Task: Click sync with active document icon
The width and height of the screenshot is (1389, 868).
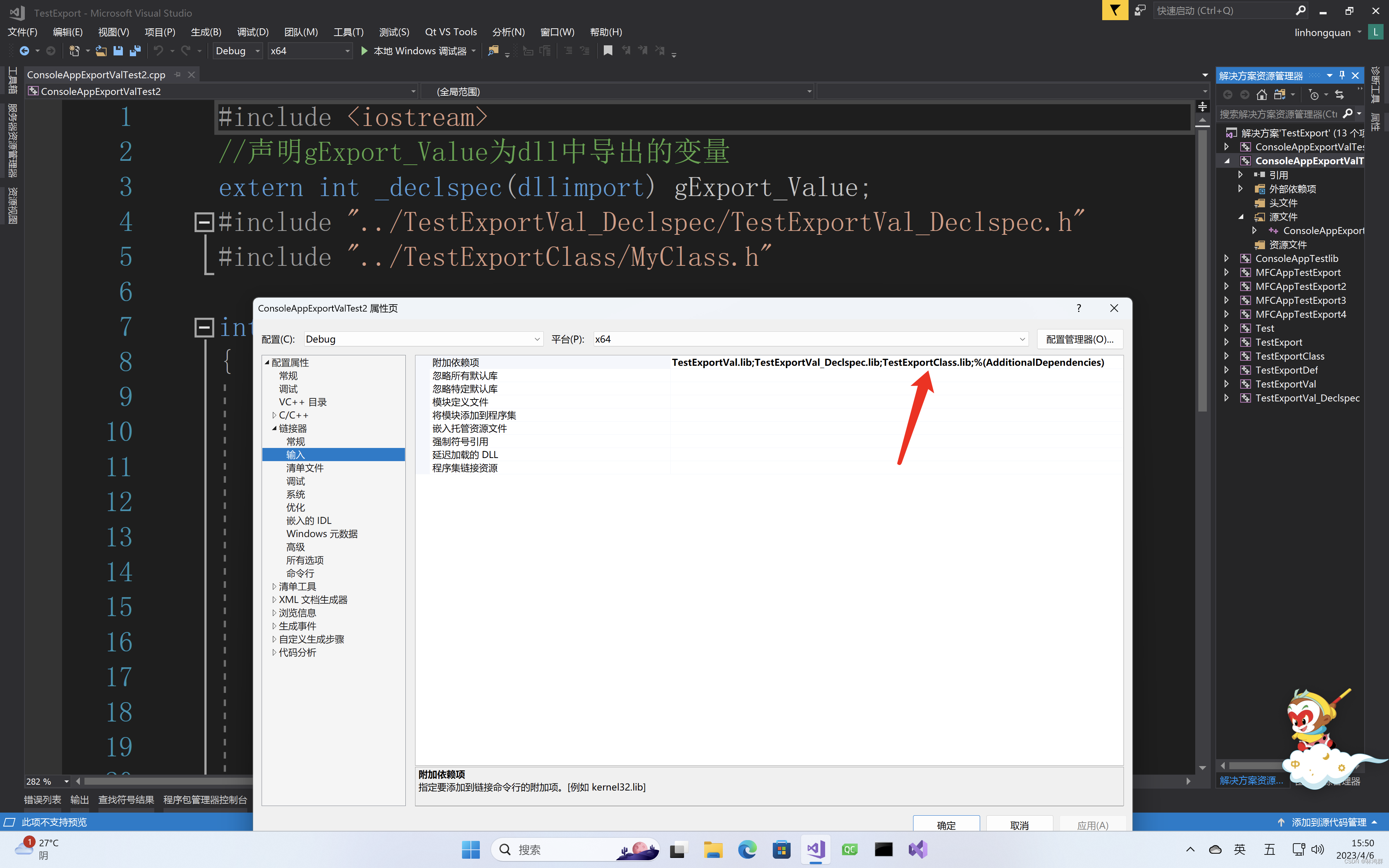Action: coord(1340,95)
